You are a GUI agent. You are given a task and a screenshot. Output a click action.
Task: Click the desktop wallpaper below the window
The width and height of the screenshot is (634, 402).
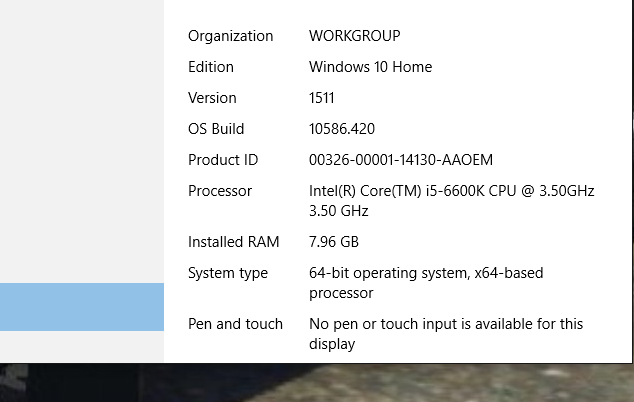tap(300, 385)
